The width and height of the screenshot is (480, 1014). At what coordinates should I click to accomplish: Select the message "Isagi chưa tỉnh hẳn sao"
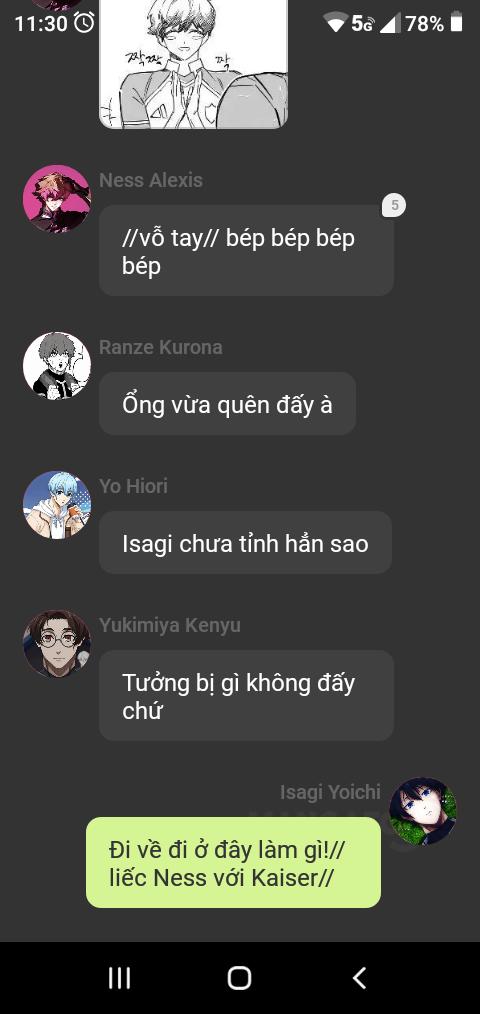click(245, 543)
